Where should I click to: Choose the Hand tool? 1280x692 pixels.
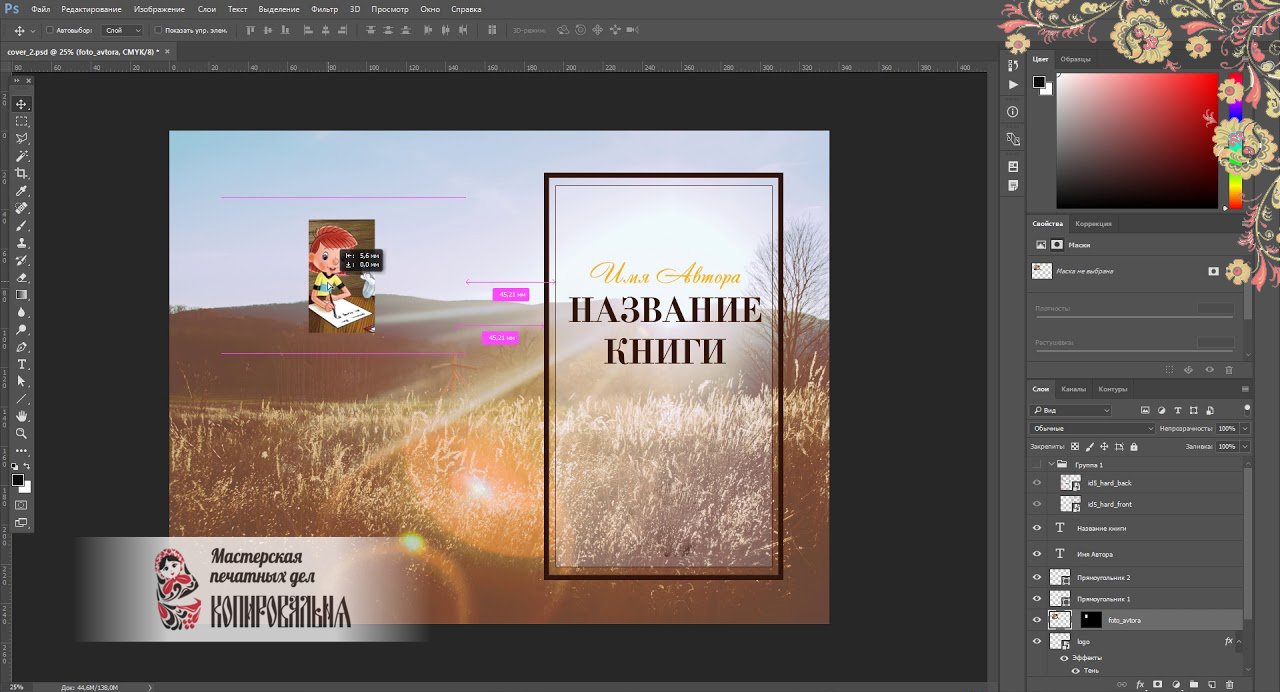click(21, 416)
